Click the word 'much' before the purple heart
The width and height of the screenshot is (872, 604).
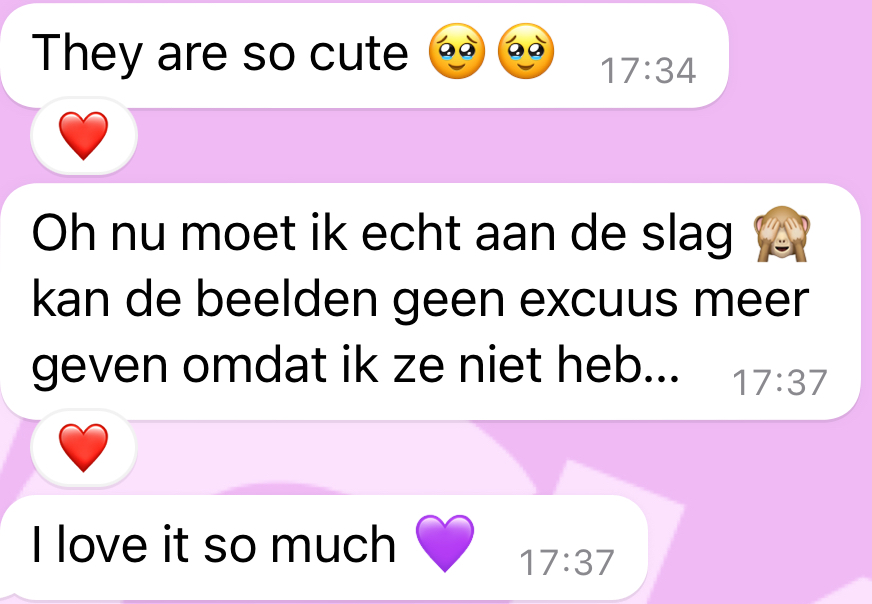333,544
